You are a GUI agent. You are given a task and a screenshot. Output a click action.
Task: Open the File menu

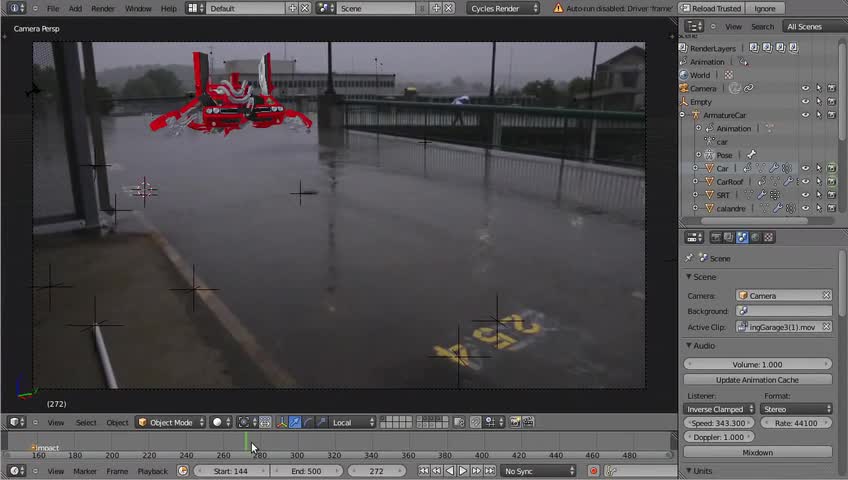[53, 8]
